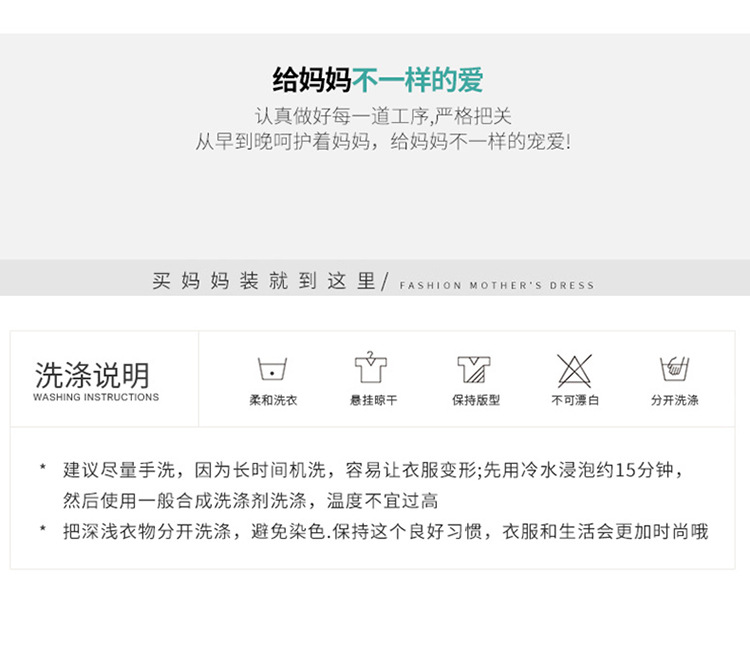This screenshot has width=750, height=665.
Task: Click the 买妈妈装就到这里 banner text
Action: point(264,280)
